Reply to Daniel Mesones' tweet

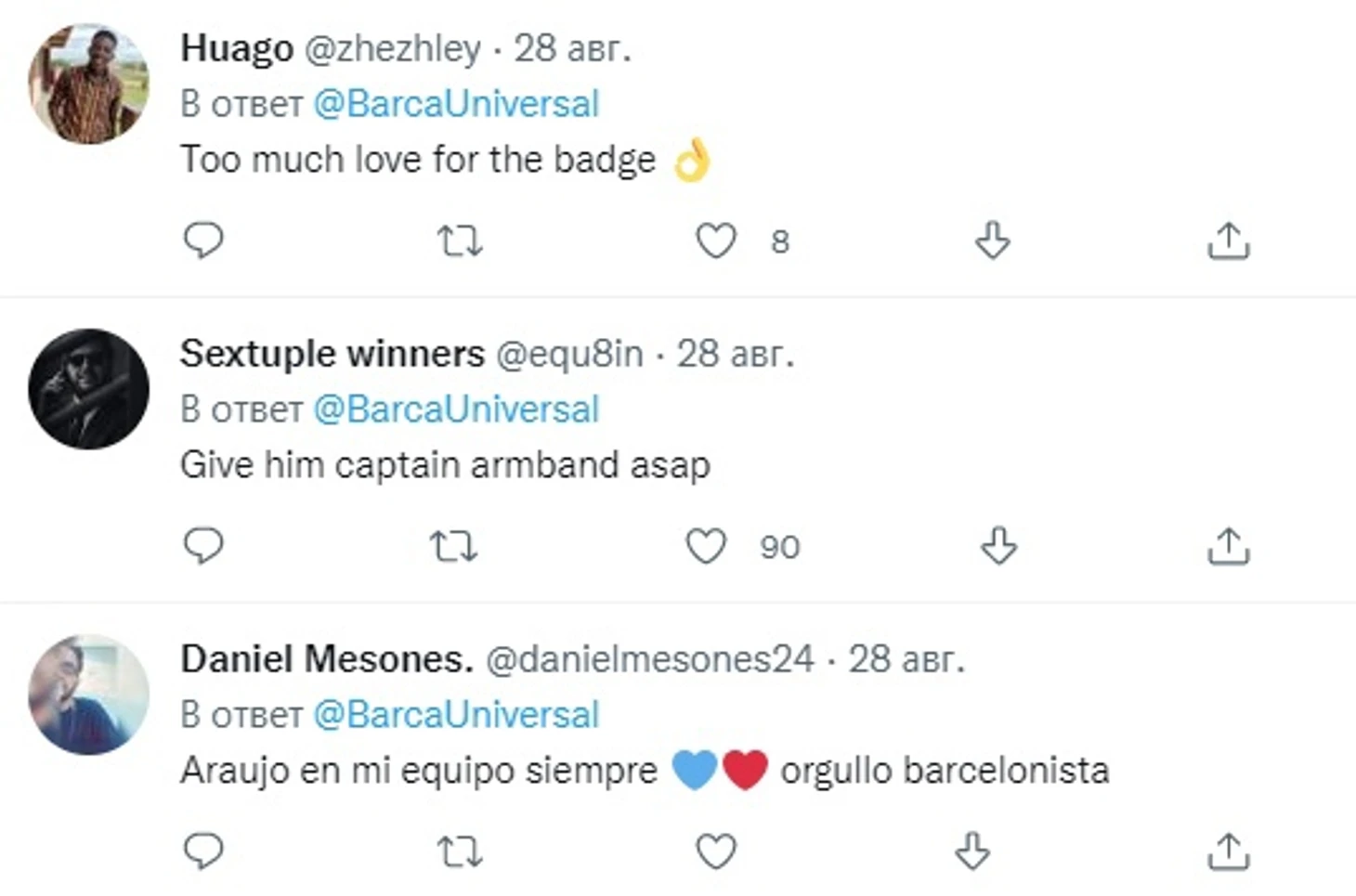(203, 851)
